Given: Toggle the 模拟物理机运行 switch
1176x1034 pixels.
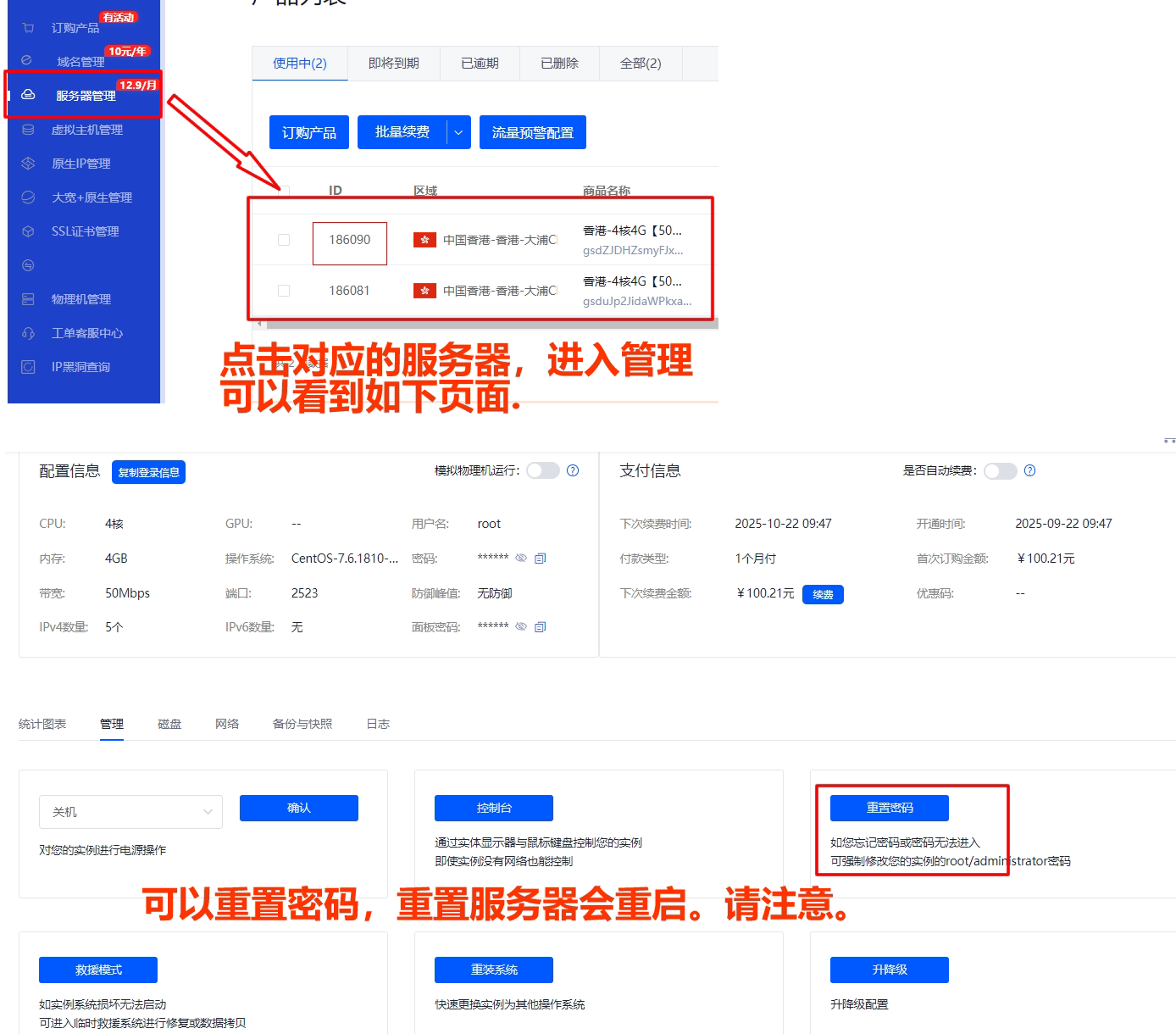Looking at the screenshot, I should [543, 470].
